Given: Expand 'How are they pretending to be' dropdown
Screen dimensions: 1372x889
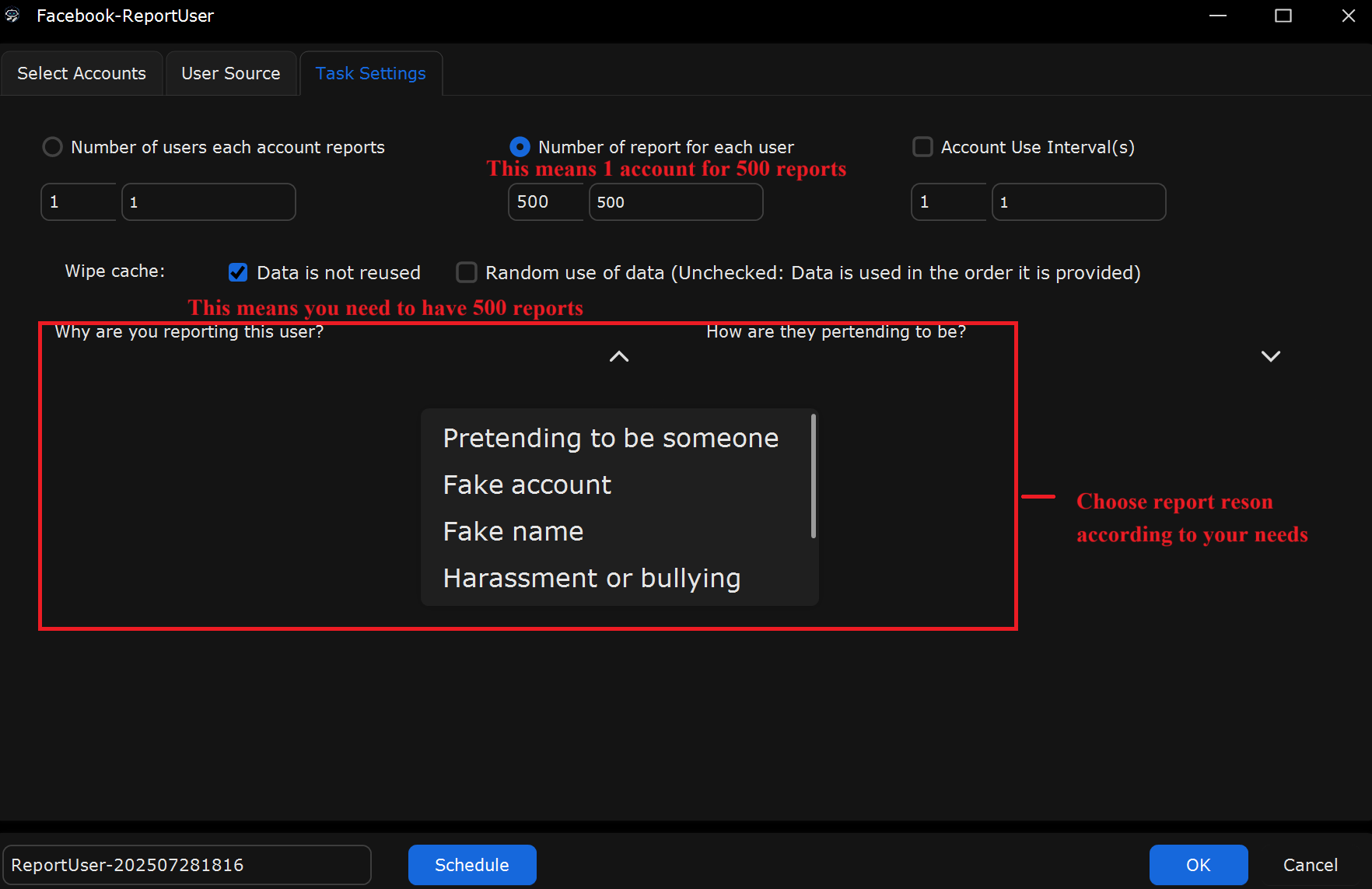Looking at the screenshot, I should (1271, 356).
